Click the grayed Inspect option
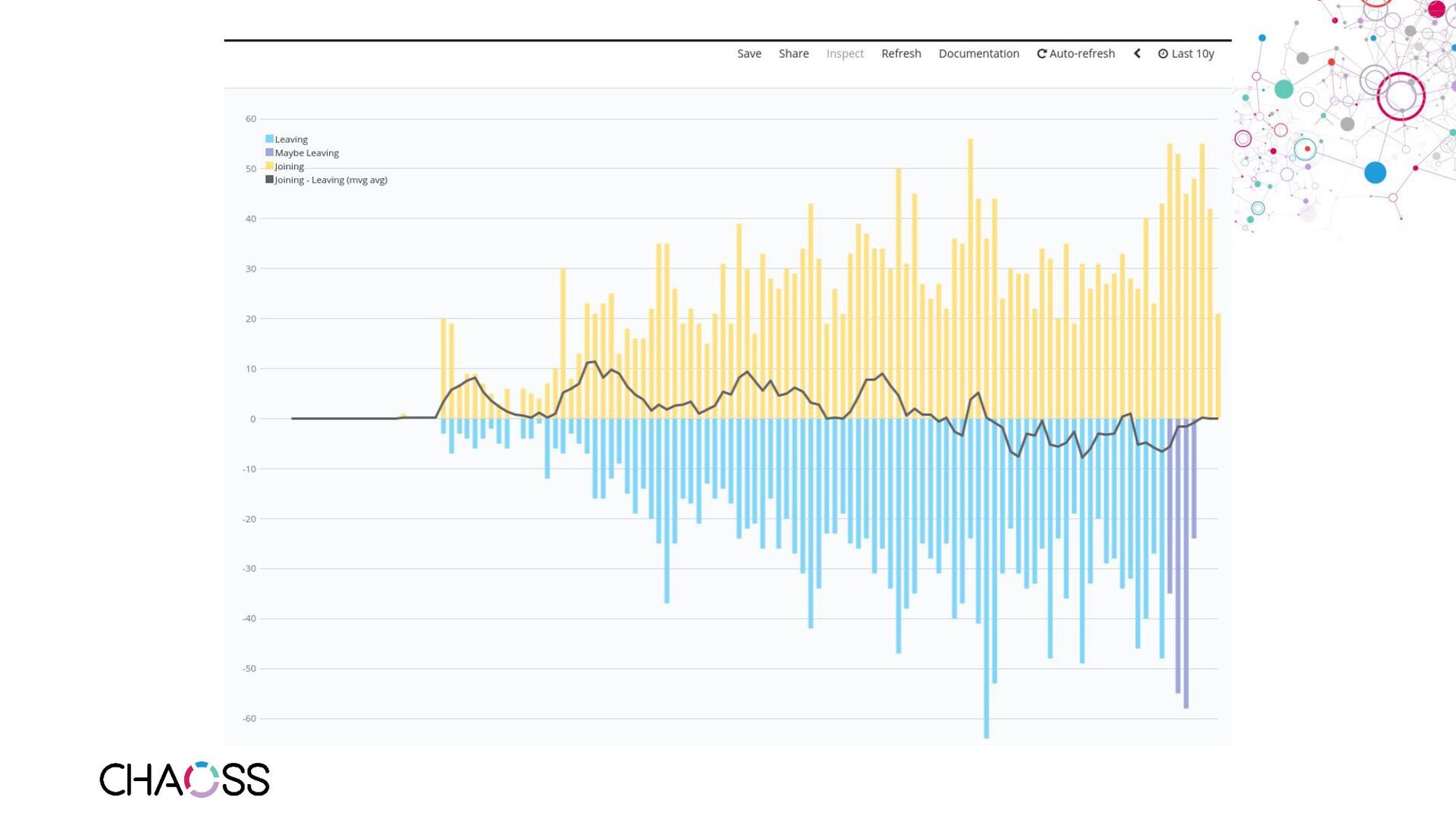This screenshot has width=1456, height=819. [845, 54]
